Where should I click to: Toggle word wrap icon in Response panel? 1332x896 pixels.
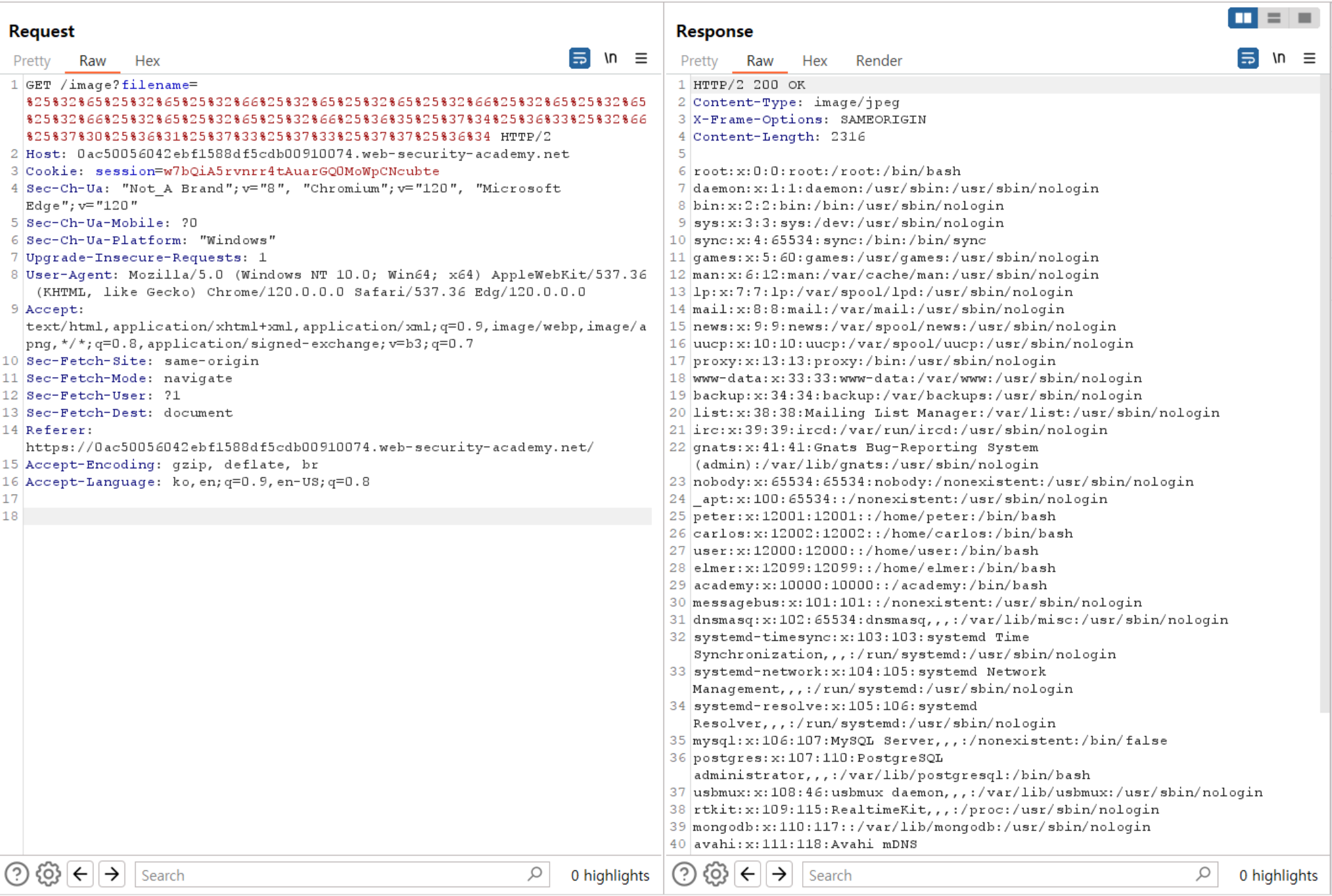(1247, 59)
